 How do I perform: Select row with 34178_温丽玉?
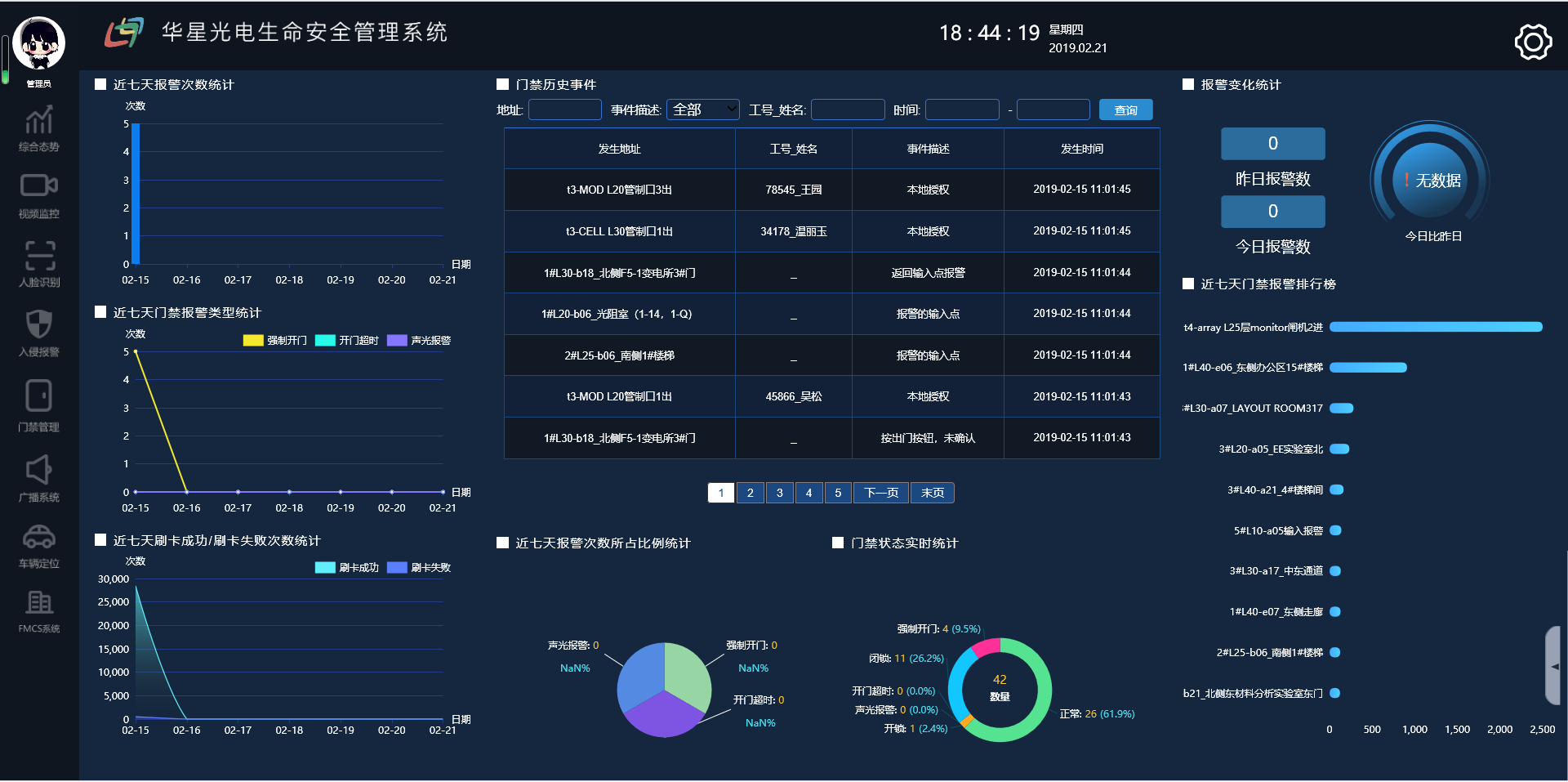832,231
